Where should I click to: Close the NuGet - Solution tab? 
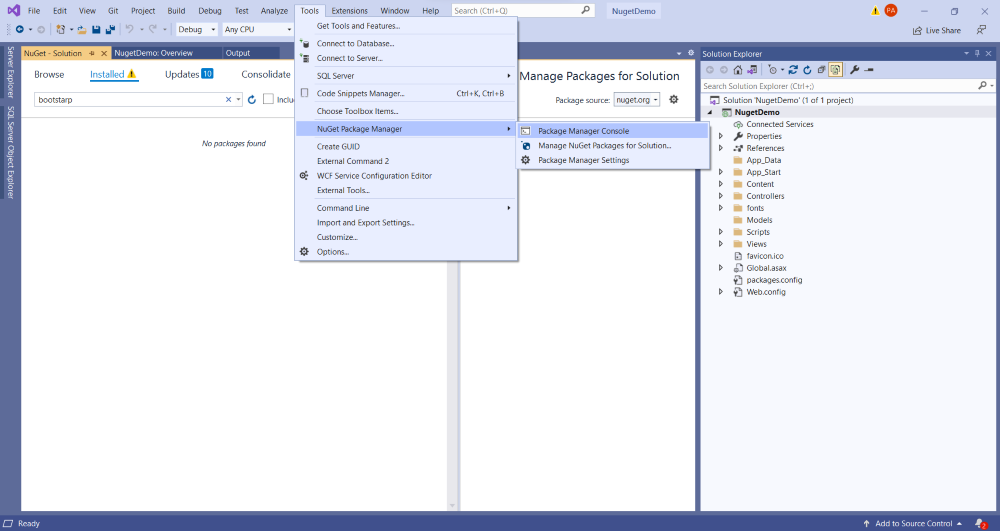tap(104, 54)
